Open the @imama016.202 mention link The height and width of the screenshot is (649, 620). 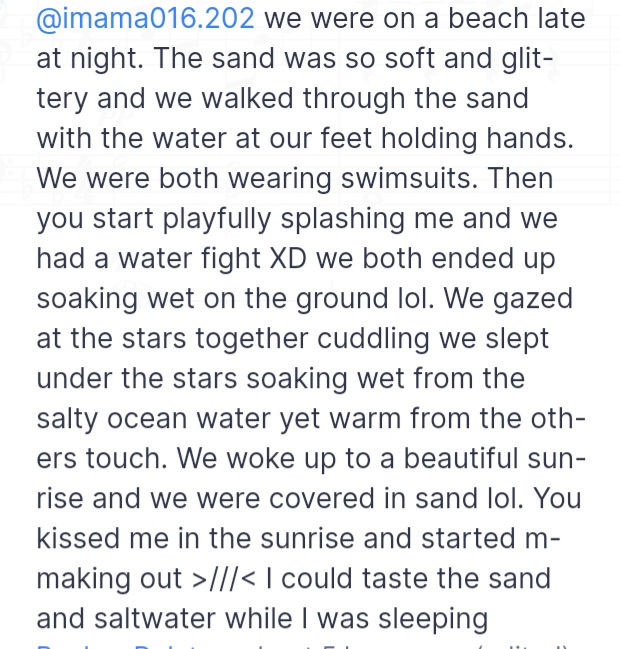point(146,18)
